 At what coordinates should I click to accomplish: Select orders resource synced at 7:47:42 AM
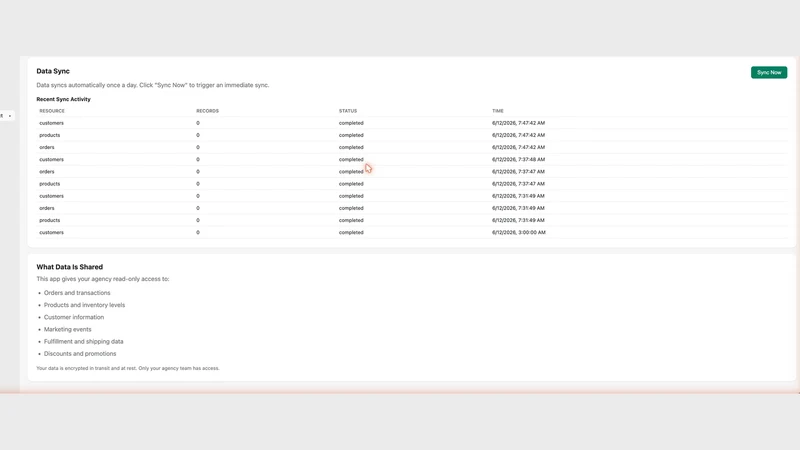[x=46, y=147]
